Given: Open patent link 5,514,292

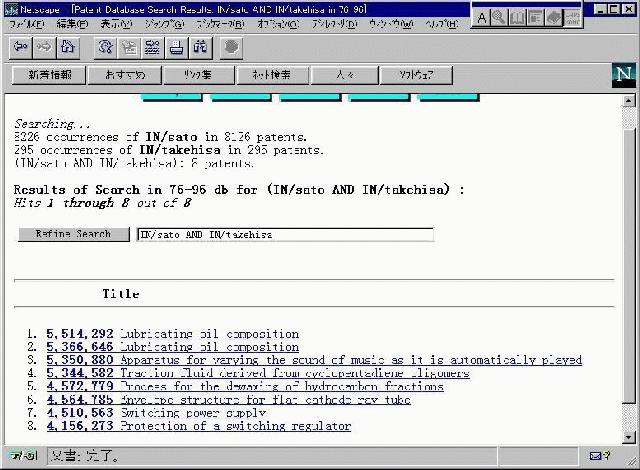Looking at the screenshot, I should pos(80,334).
